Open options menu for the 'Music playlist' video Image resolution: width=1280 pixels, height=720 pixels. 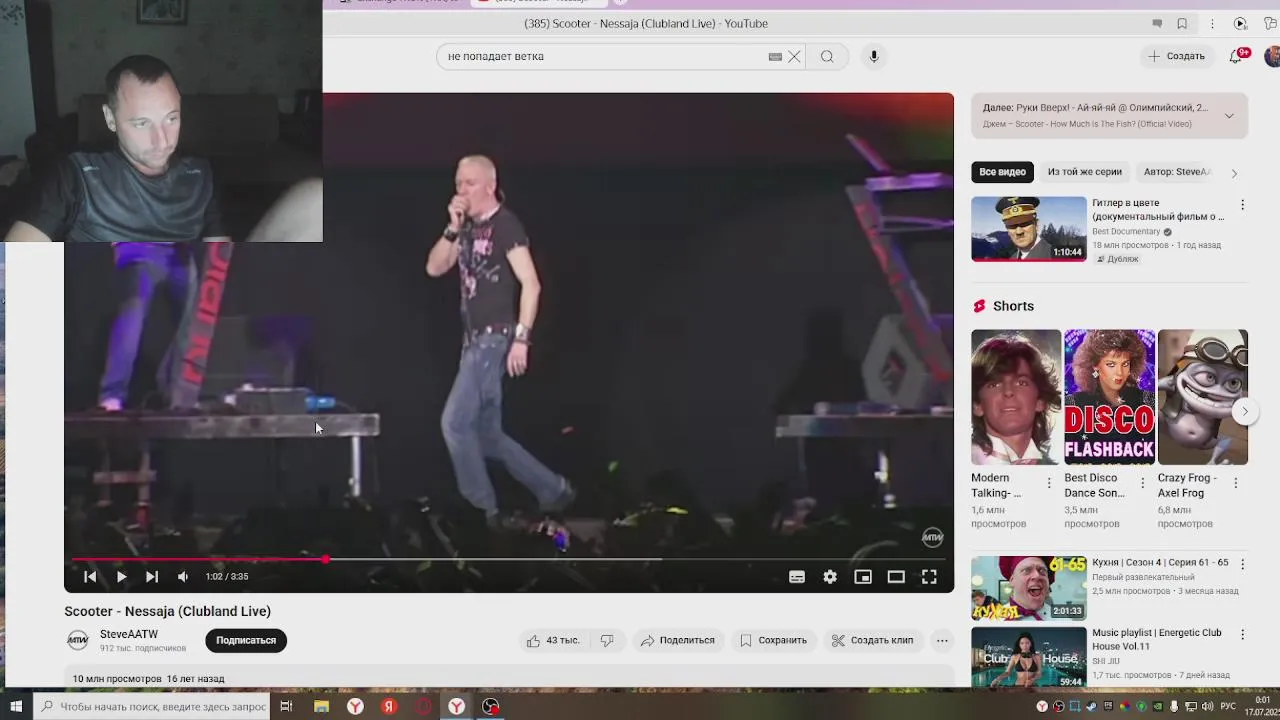(x=1243, y=634)
